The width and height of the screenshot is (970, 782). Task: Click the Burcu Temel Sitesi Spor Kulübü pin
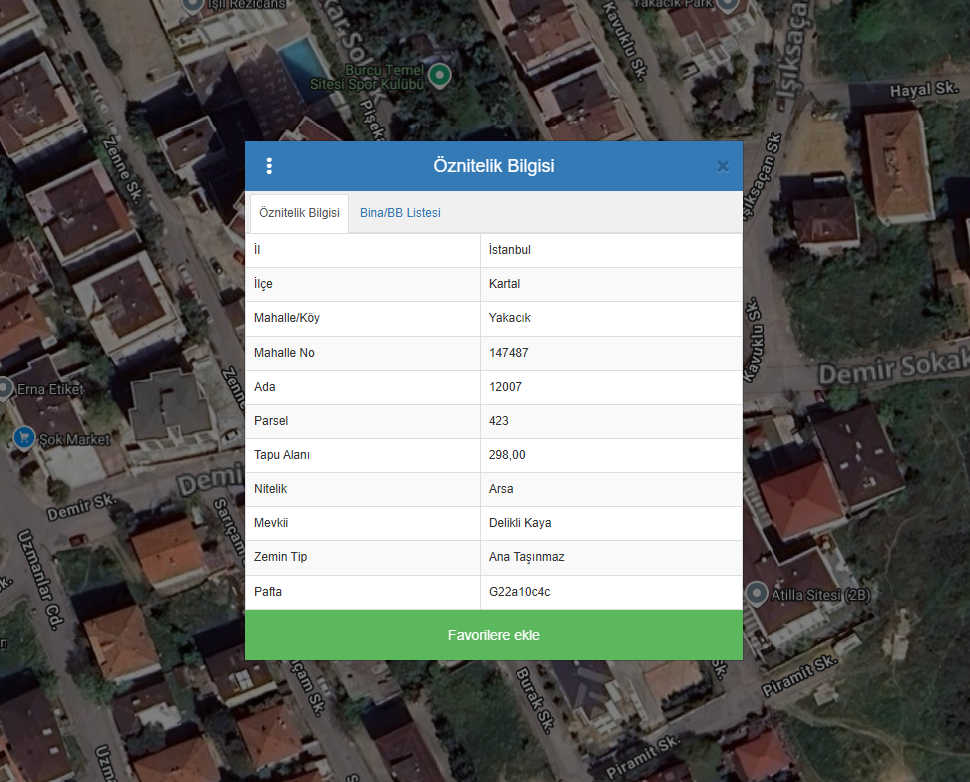coord(438,75)
